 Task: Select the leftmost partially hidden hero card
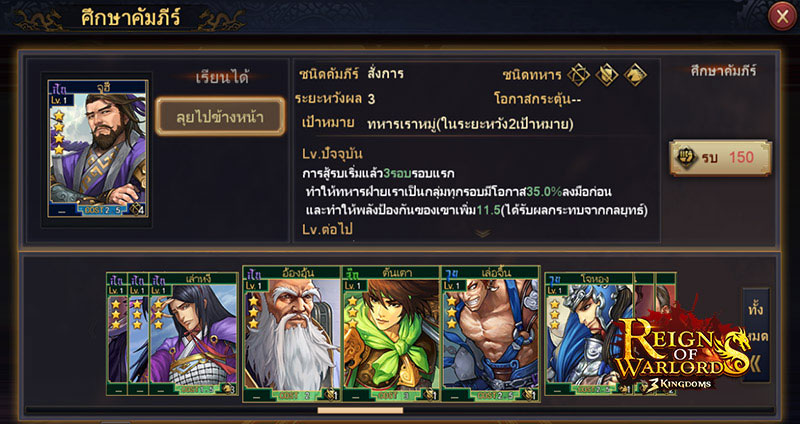click(117, 334)
